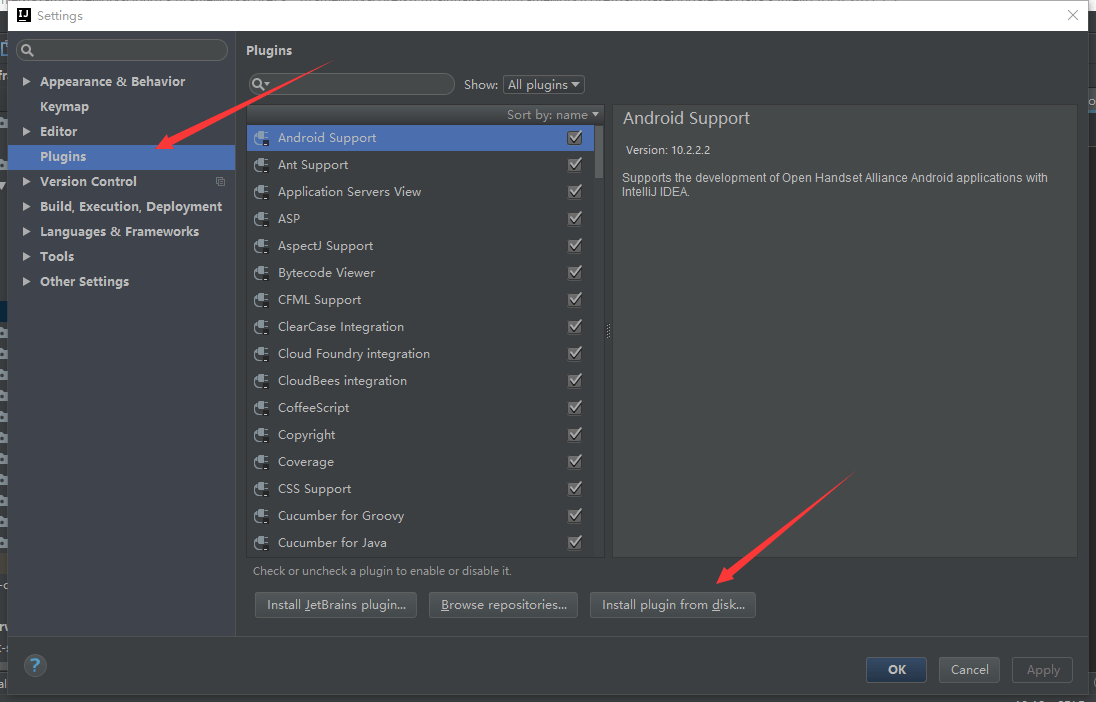Click the Cucumber for Groovy plugin icon
This screenshot has width=1096, height=702.
click(262, 516)
